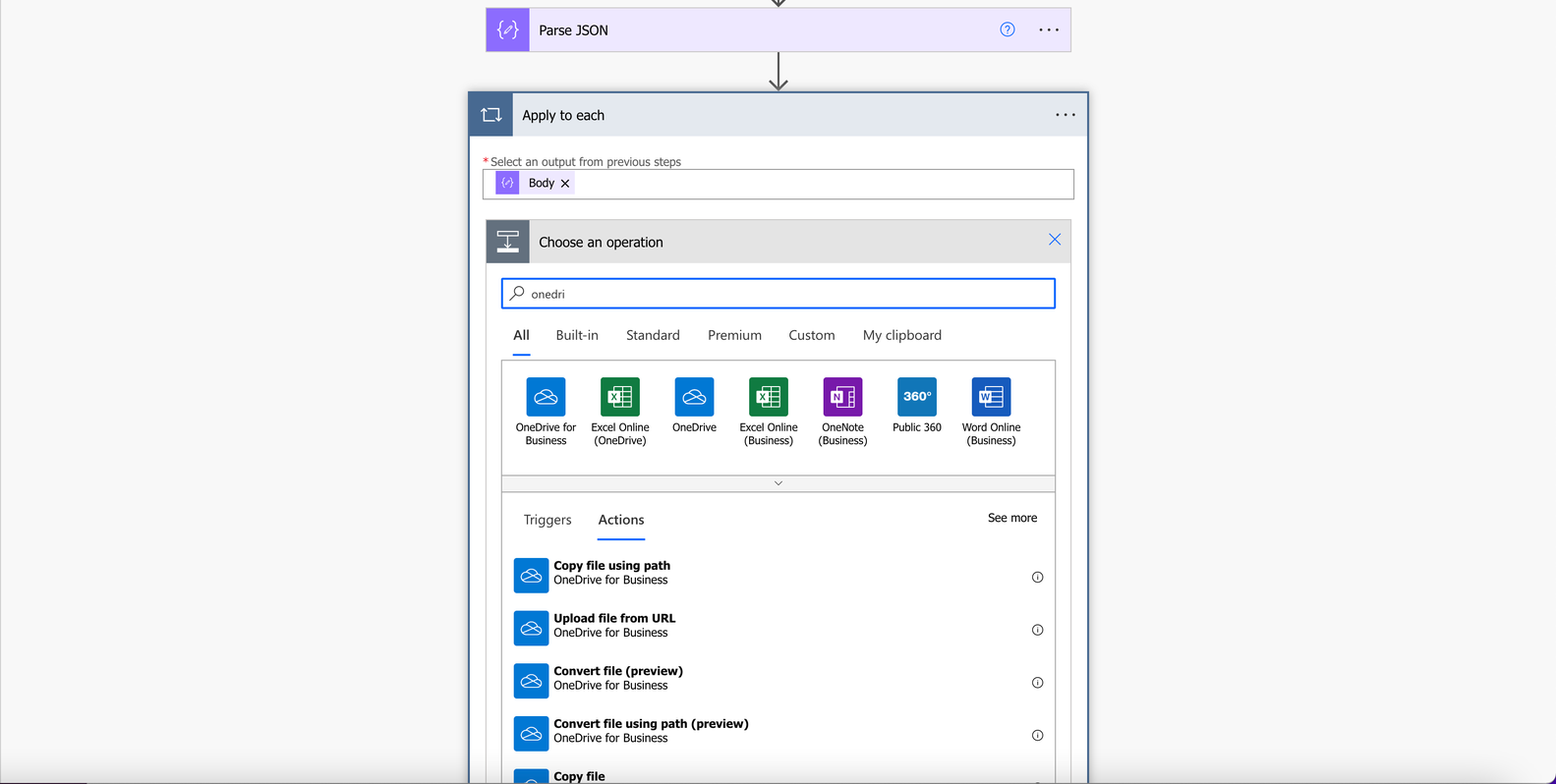Open the Apply to each options menu

[1066, 115]
